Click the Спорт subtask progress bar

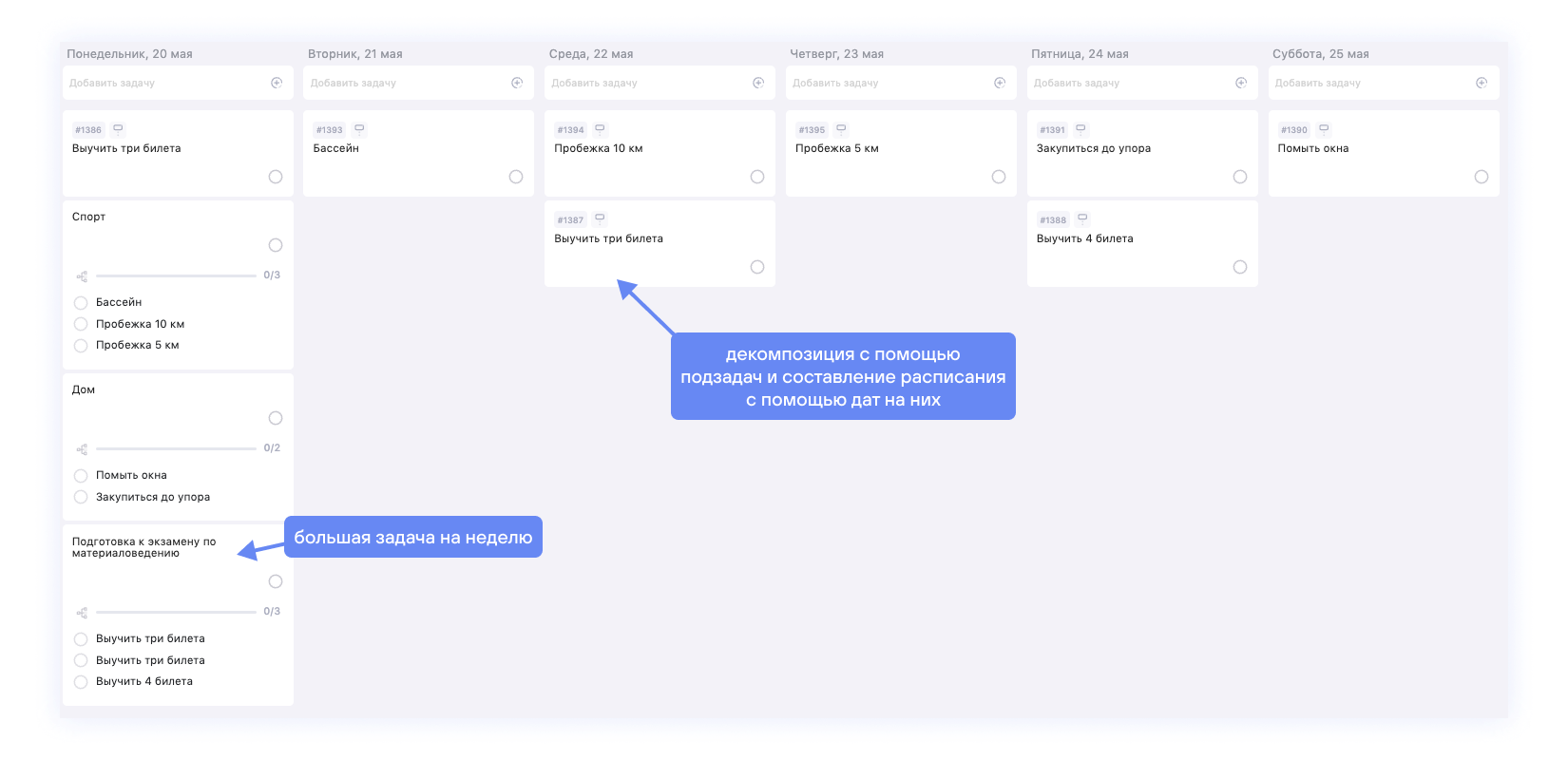point(176,275)
